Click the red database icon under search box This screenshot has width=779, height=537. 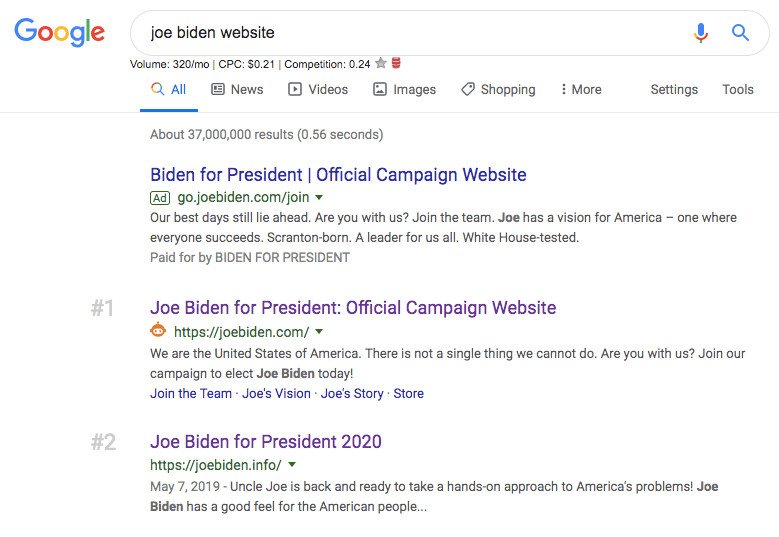pyautogui.click(x=396, y=64)
